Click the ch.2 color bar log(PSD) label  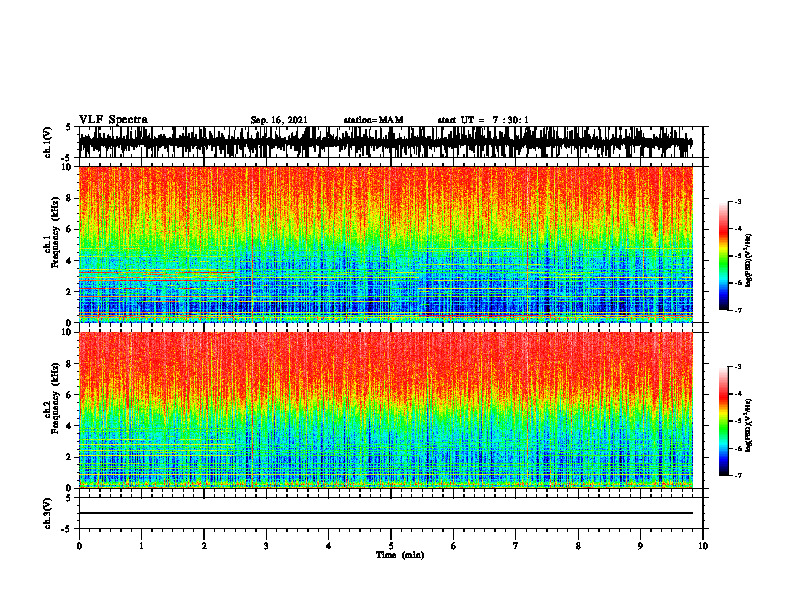tap(748, 425)
